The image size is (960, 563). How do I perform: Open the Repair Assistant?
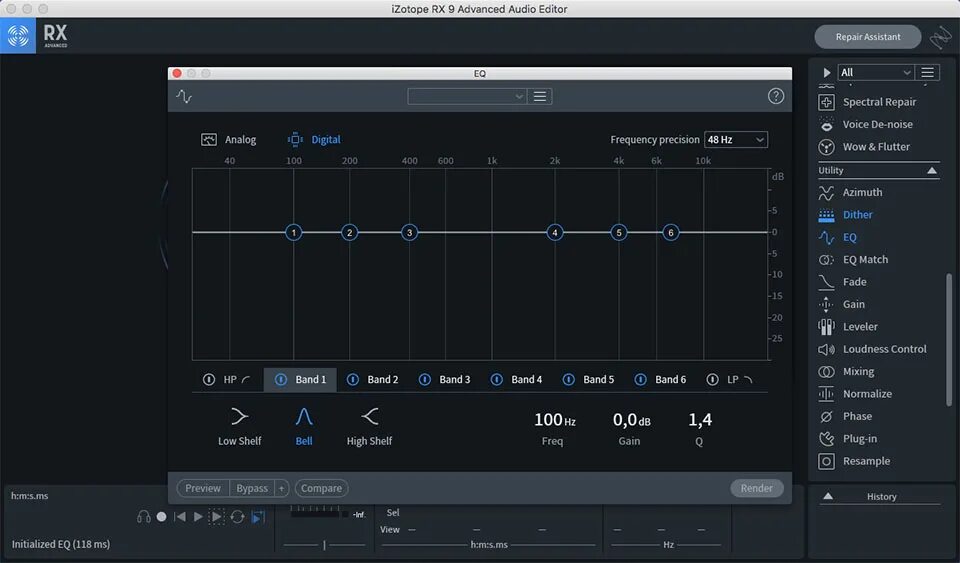click(x=868, y=37)
